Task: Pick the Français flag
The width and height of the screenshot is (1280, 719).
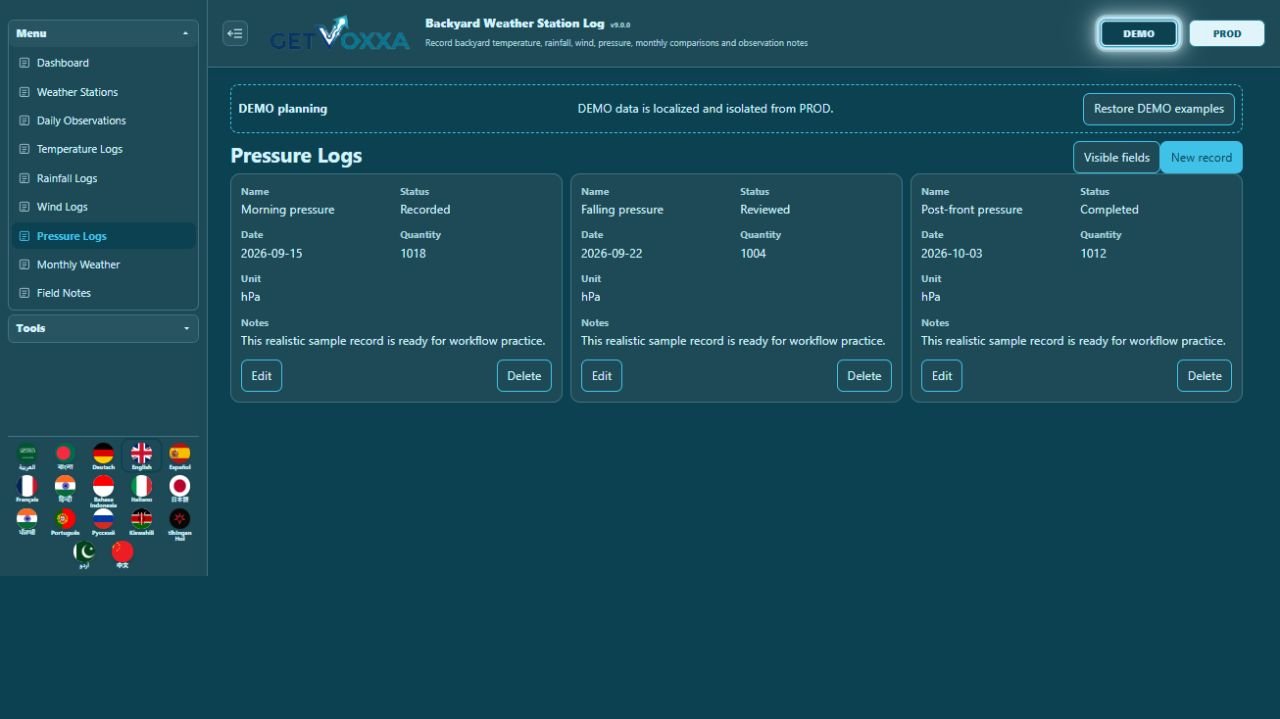Action: 27,489
